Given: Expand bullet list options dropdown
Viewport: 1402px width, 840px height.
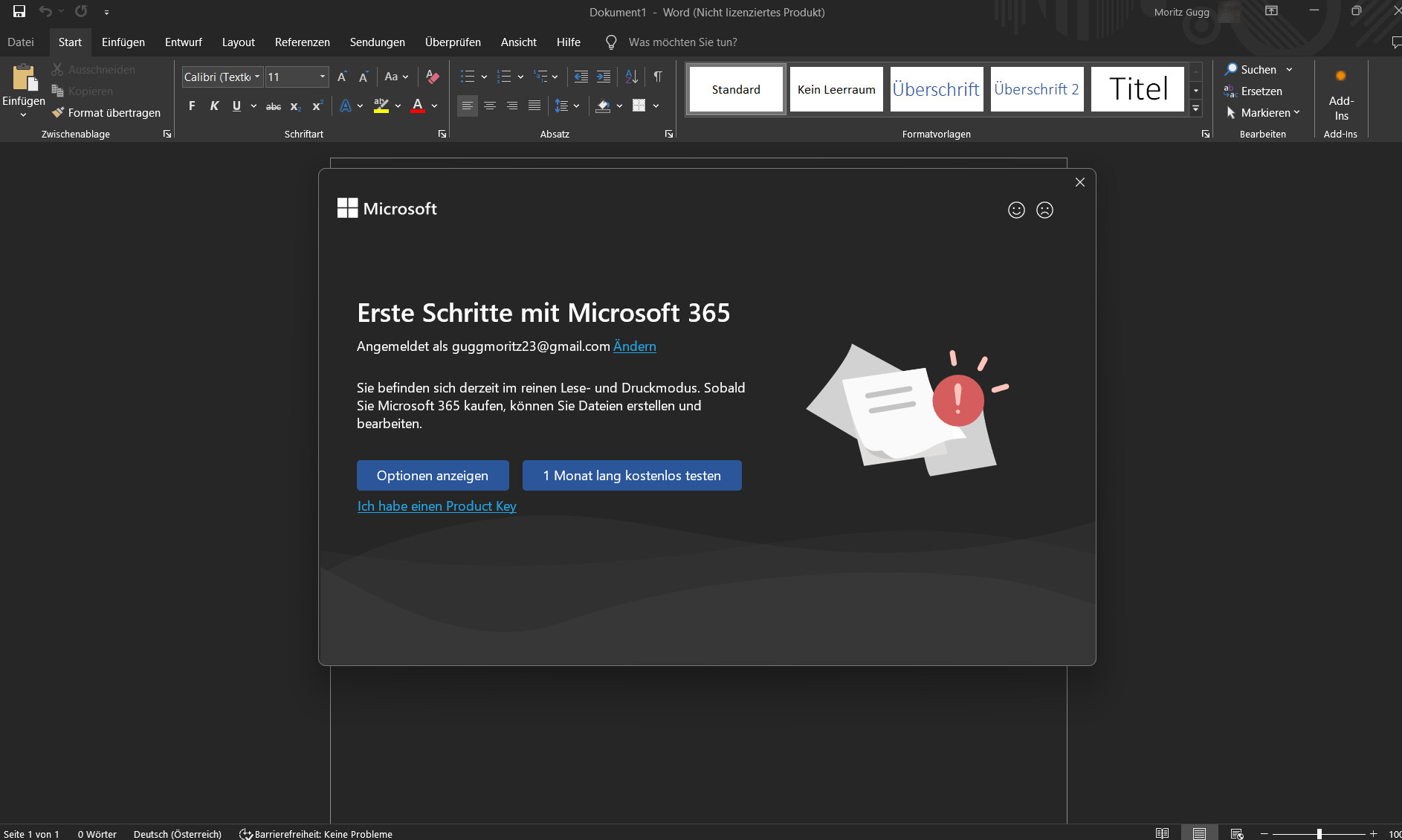Looking at the screenshot, I should coord(484,77).
